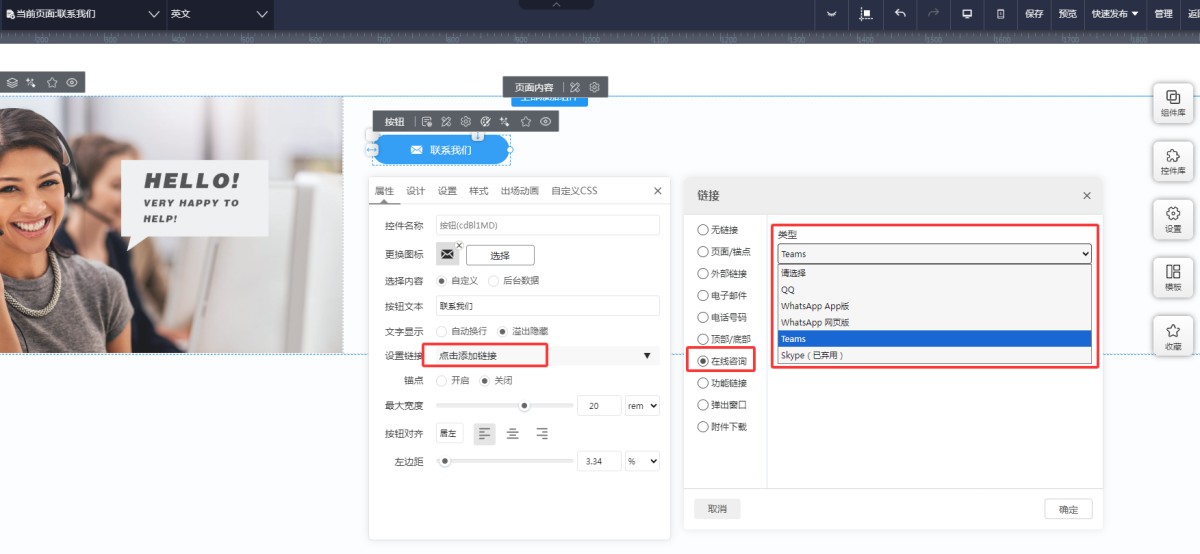Click the undo arrow in top toolbar
Image resolution: width=1200 pixels, height=554 pixels.
coord(900,14)
